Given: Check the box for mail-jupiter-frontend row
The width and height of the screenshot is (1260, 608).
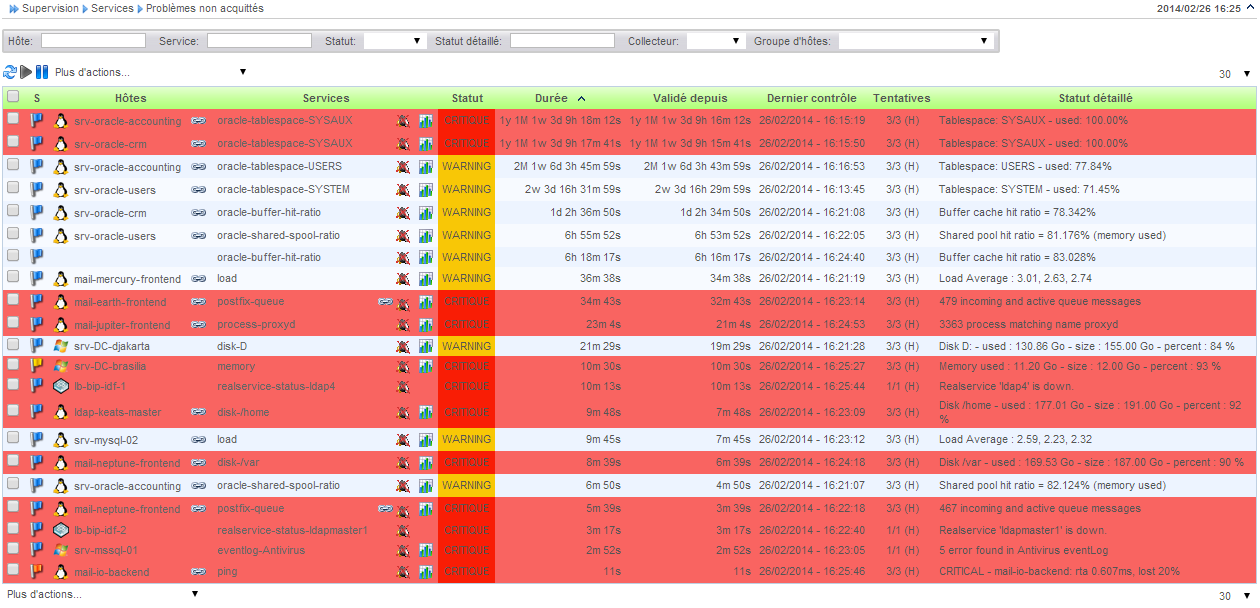Looking at the screenshot, I should (13, 322).
